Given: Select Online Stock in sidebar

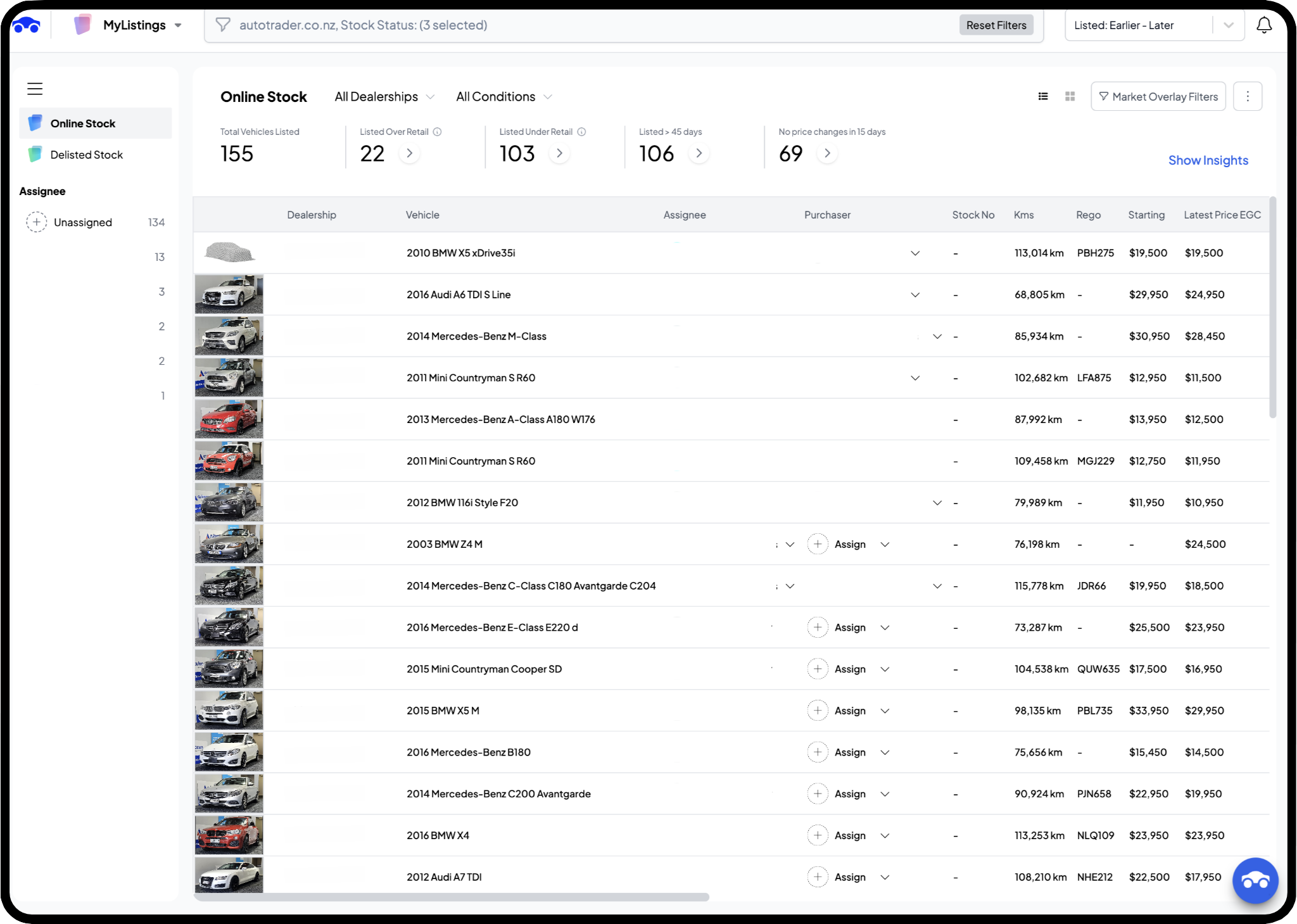Looking at the screenshot, I should coord(83,123).
